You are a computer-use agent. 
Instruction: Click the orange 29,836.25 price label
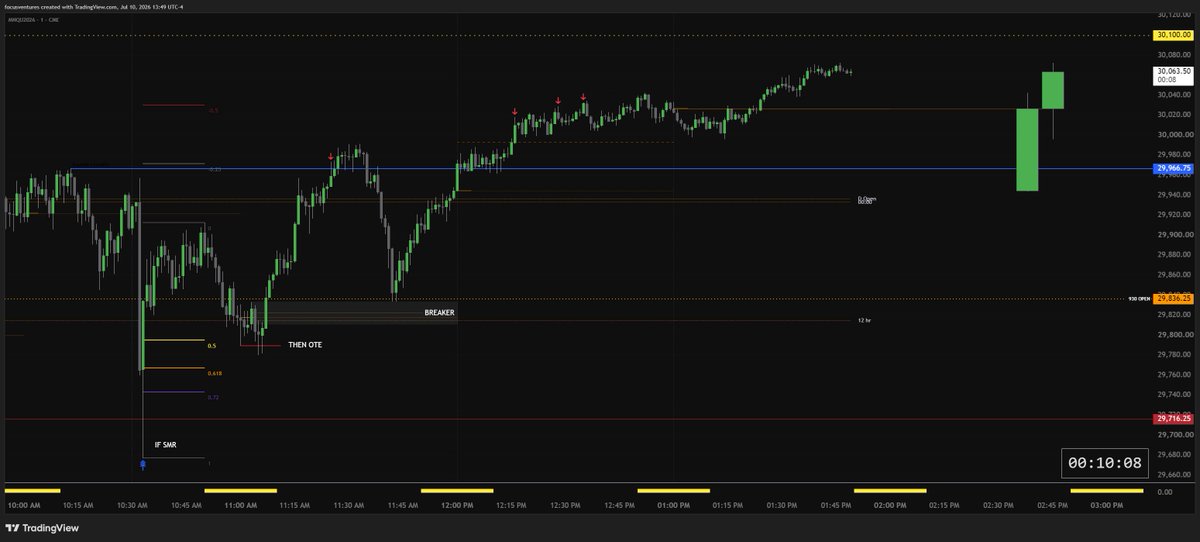[1173, 298]
